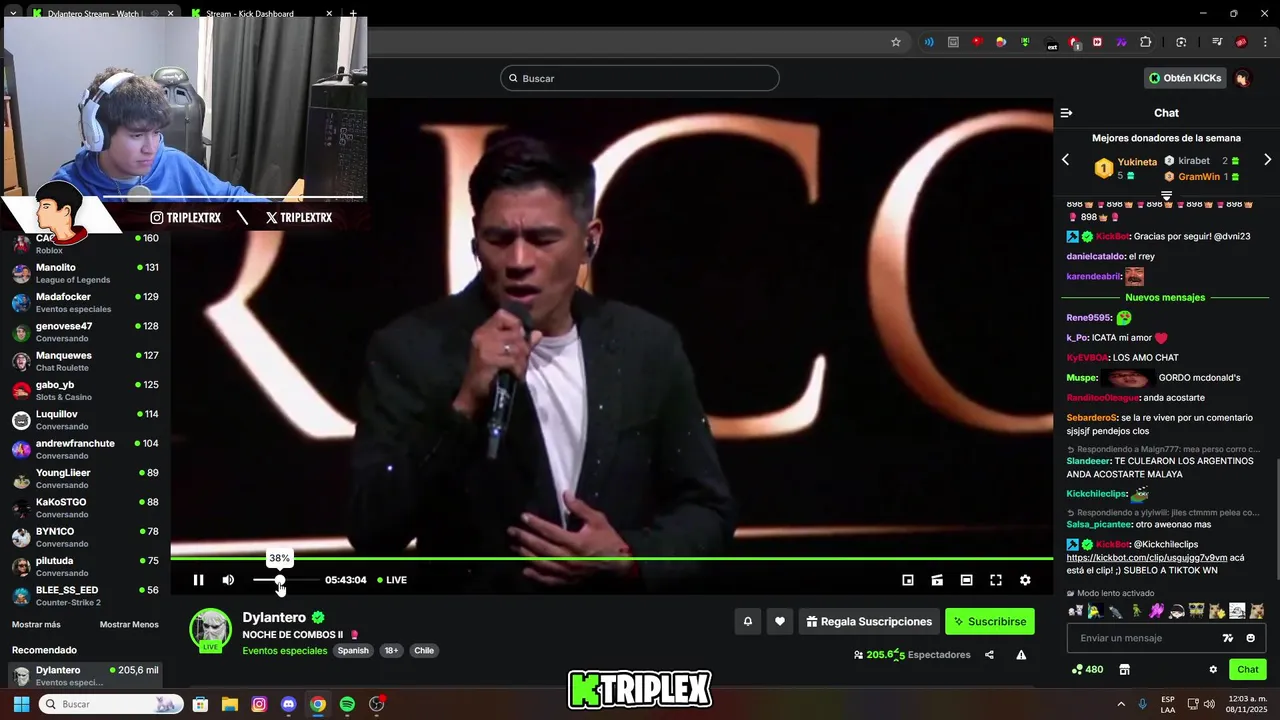The image size is (1280, 720).
Task: Open genovese47 channel in sidebar
Action: coord(85,332)
